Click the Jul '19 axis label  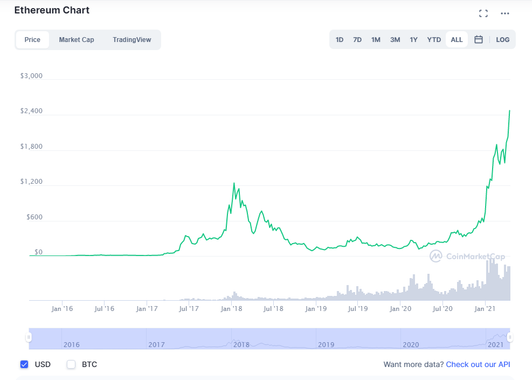pyautogui.click(x=358, y=309)
